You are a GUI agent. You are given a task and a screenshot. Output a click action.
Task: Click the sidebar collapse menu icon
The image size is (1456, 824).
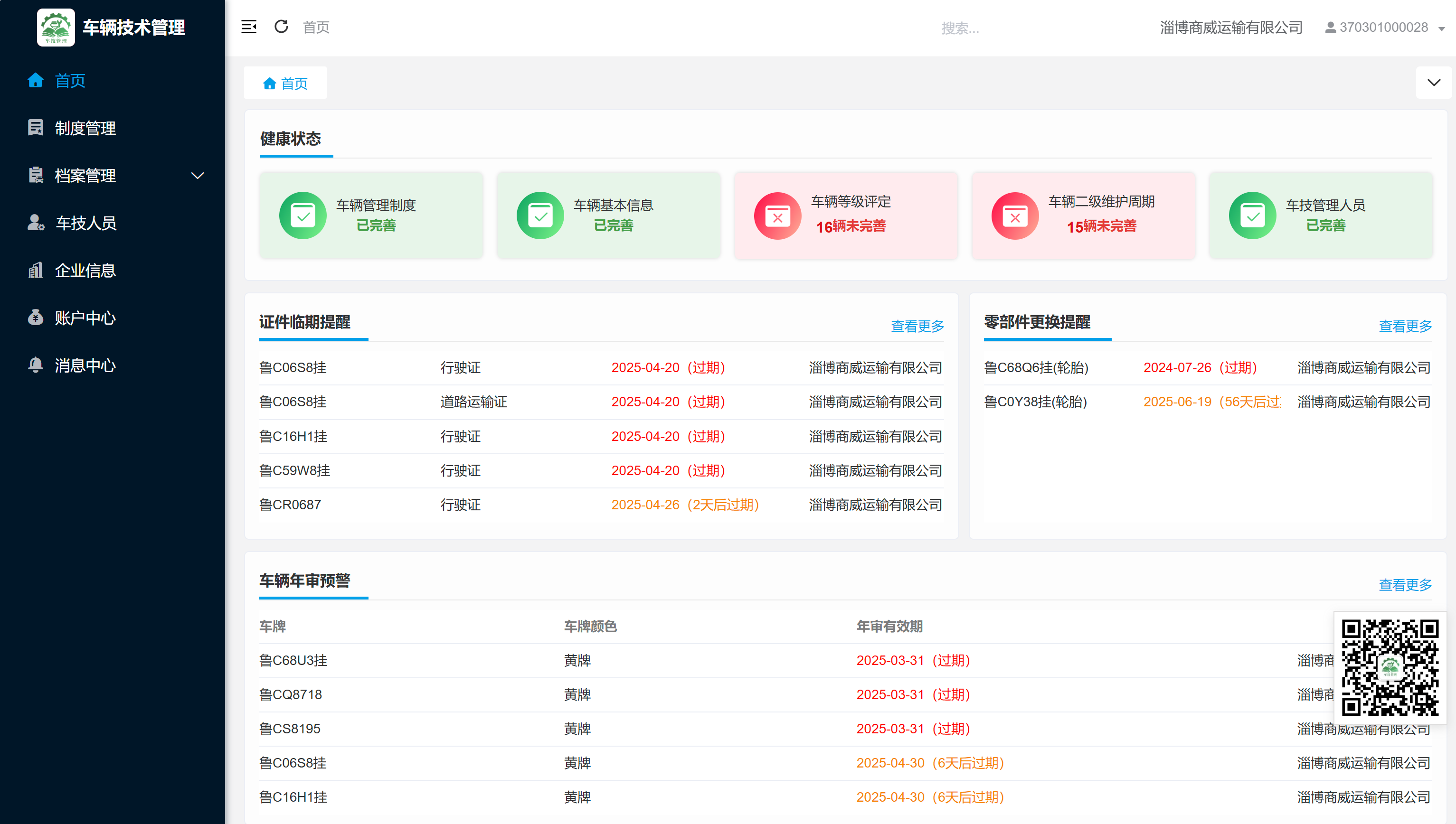click(x=248, y=27)
